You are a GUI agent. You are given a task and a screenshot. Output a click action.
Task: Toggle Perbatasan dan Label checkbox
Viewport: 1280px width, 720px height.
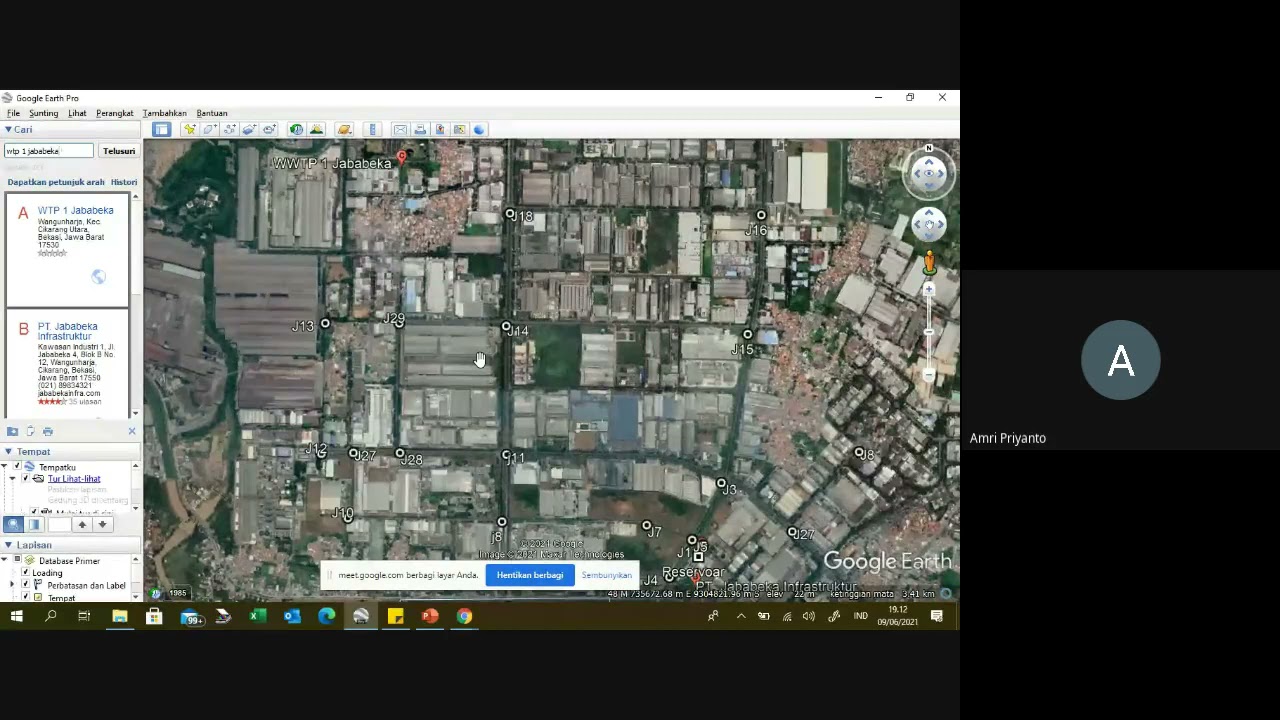coord(26,585)
